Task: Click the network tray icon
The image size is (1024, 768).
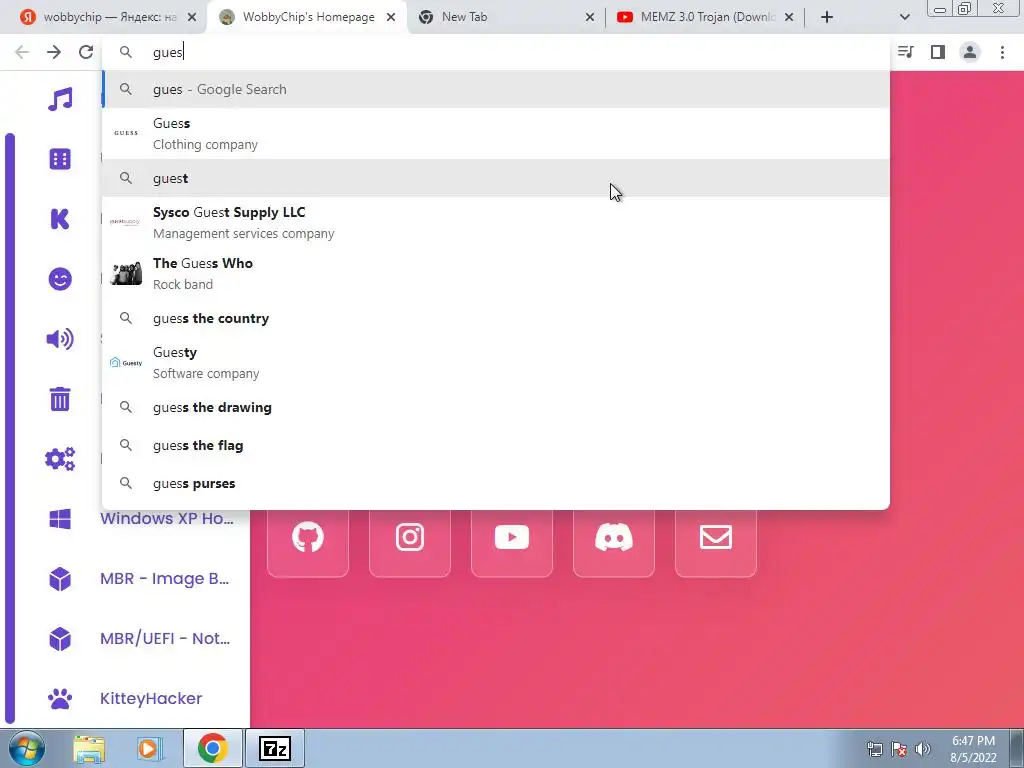Action: [874, 749]
